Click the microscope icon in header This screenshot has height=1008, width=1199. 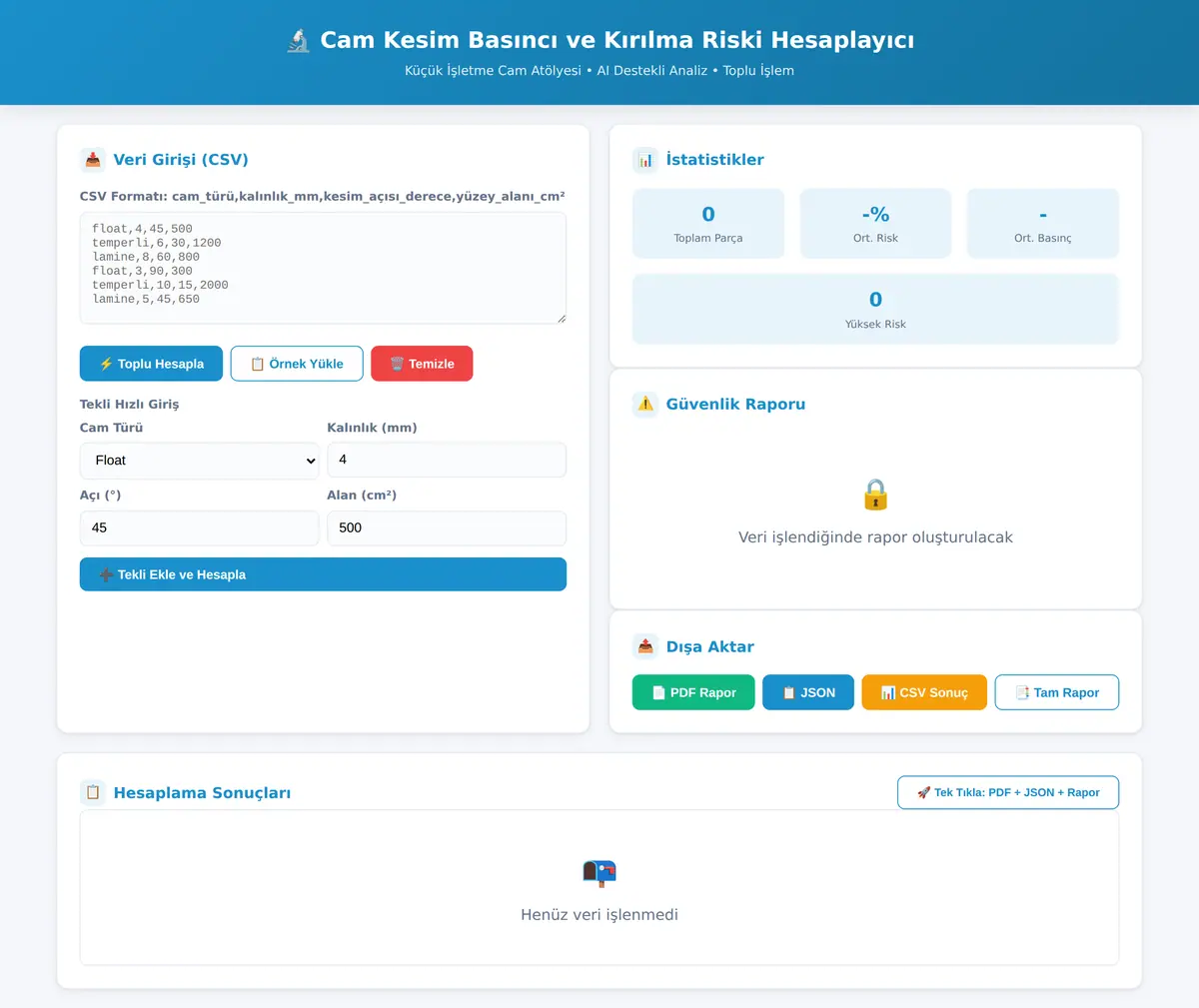pos(298,41)
